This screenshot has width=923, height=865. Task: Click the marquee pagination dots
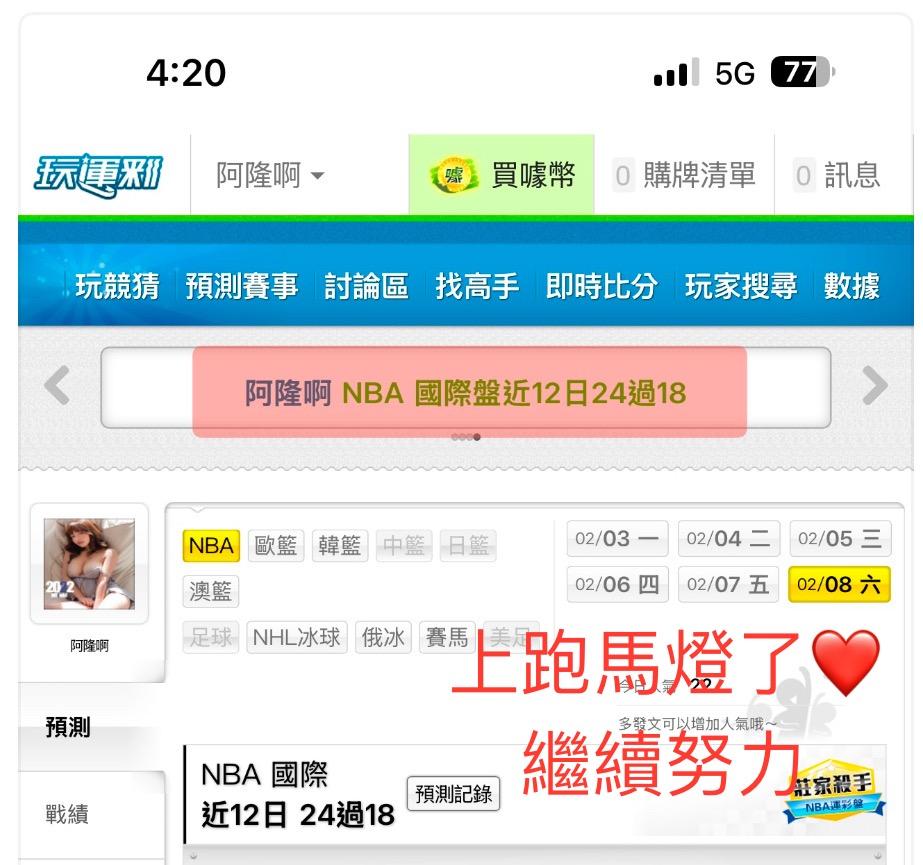coord(466,437)
